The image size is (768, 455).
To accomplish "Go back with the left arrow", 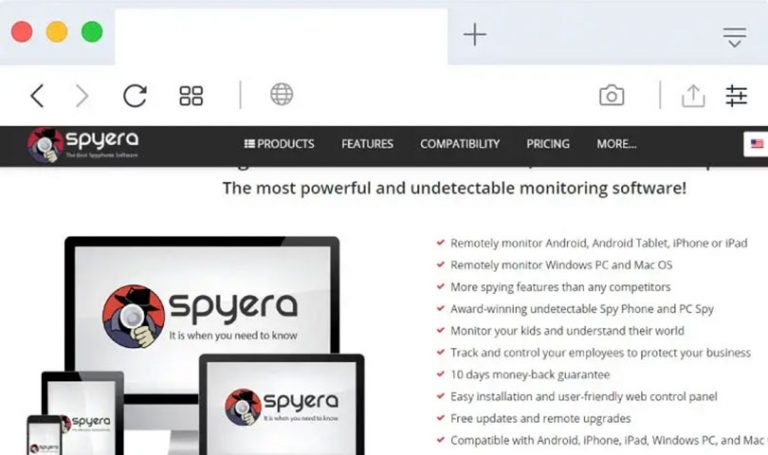I will (37, 96).
